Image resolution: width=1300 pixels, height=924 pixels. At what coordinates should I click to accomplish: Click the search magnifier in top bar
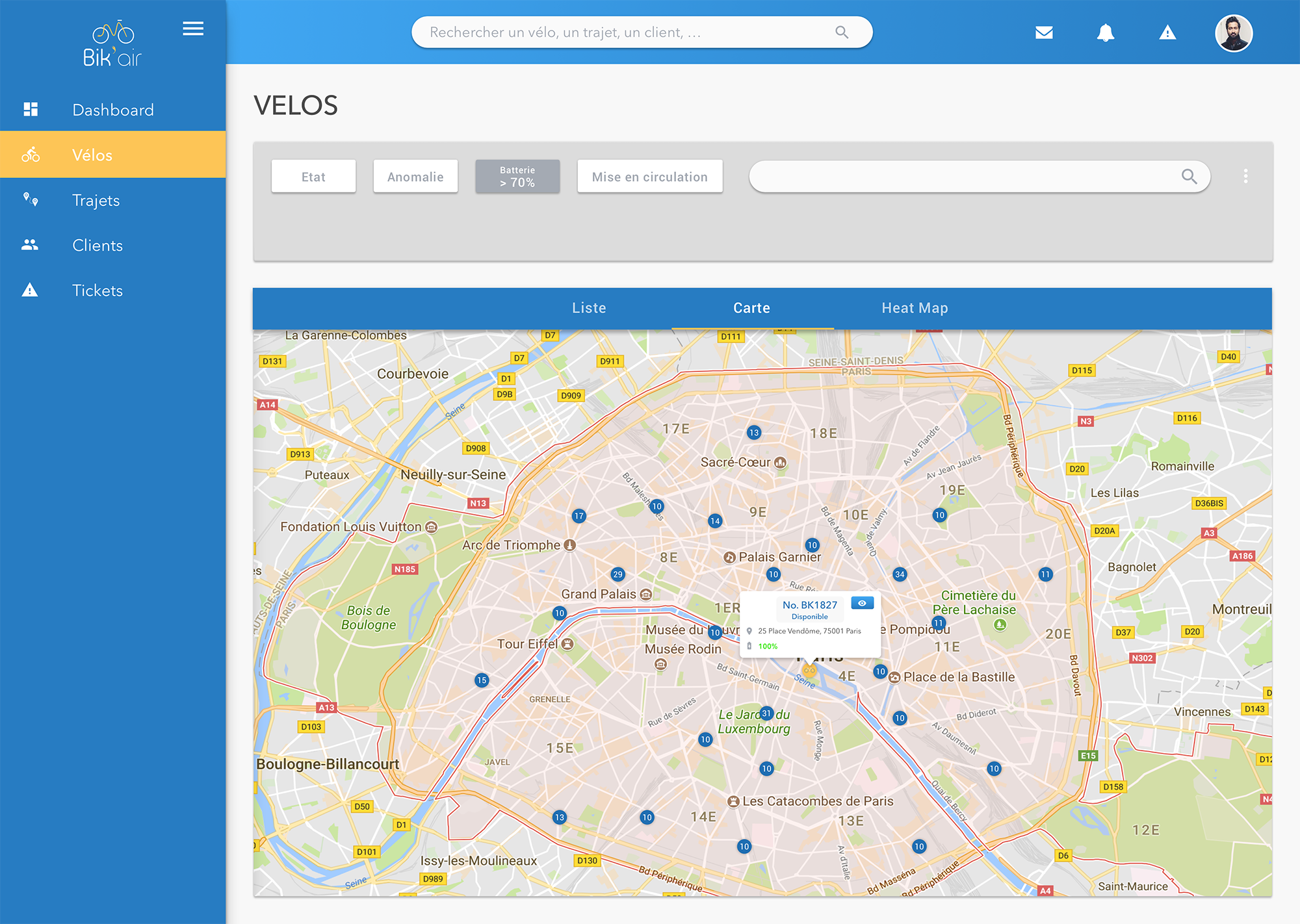click(x=842, y=32)
